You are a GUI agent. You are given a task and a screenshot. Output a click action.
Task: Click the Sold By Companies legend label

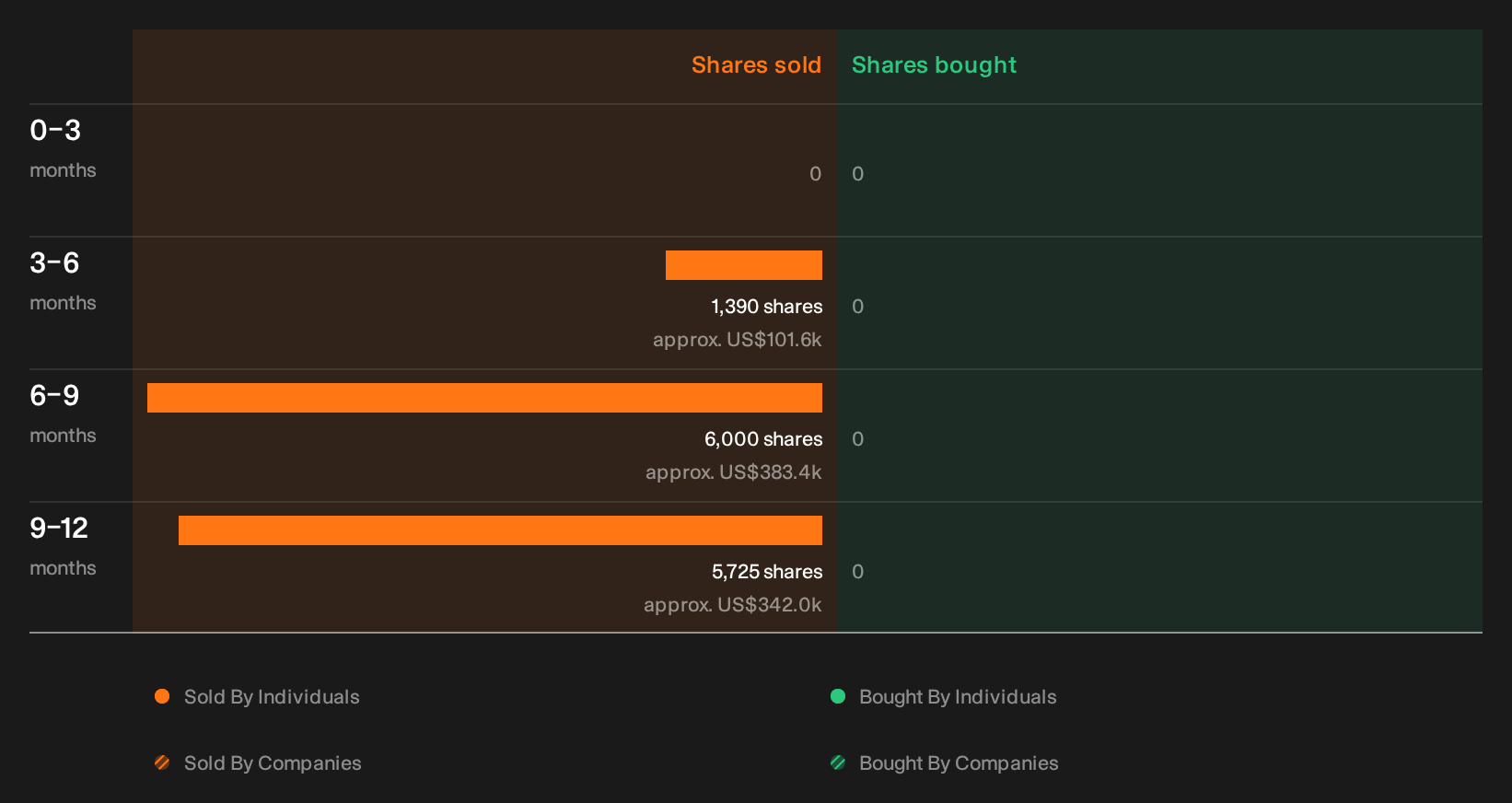click(x=273, y=763)
